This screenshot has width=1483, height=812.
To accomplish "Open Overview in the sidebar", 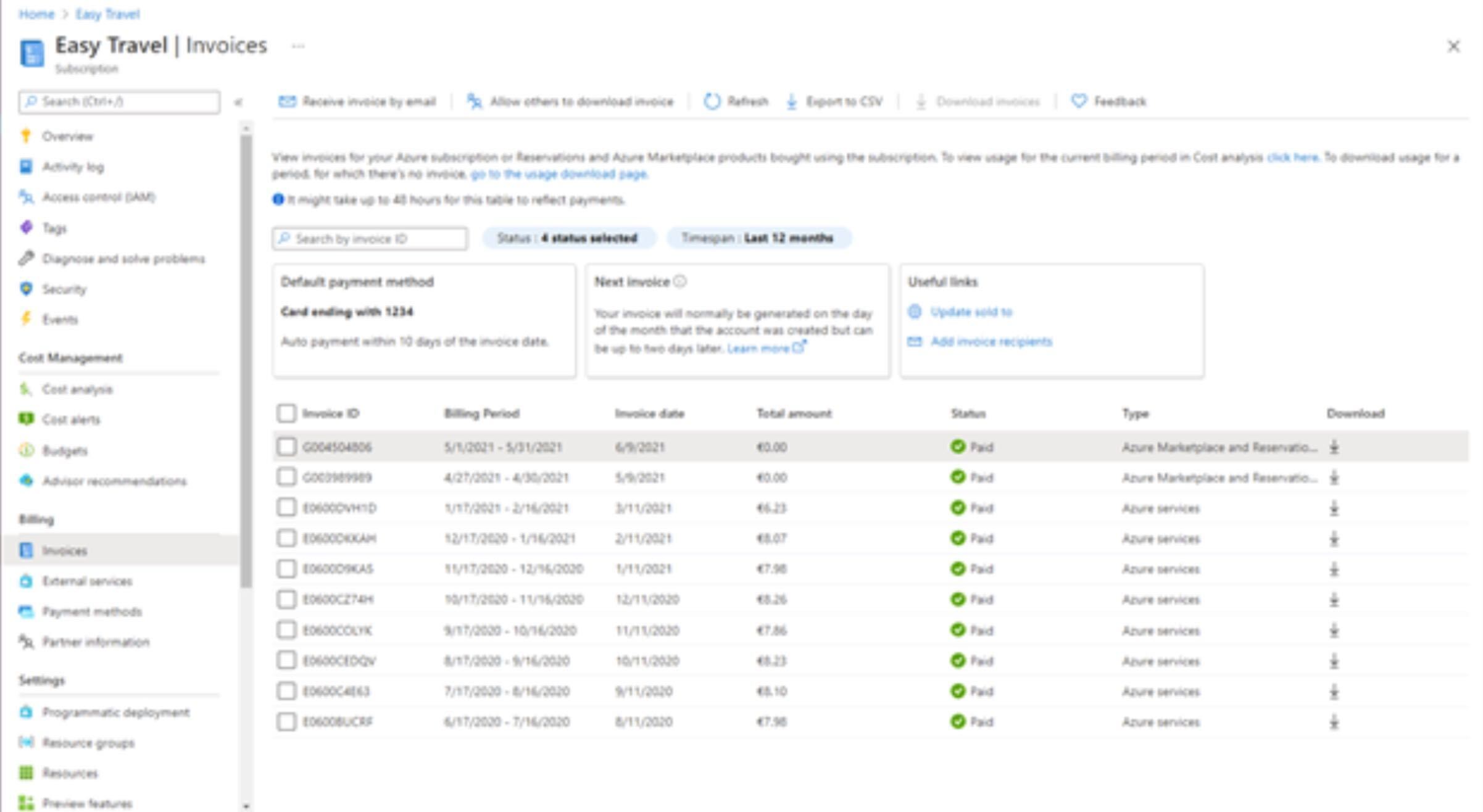I will [67, 136].
